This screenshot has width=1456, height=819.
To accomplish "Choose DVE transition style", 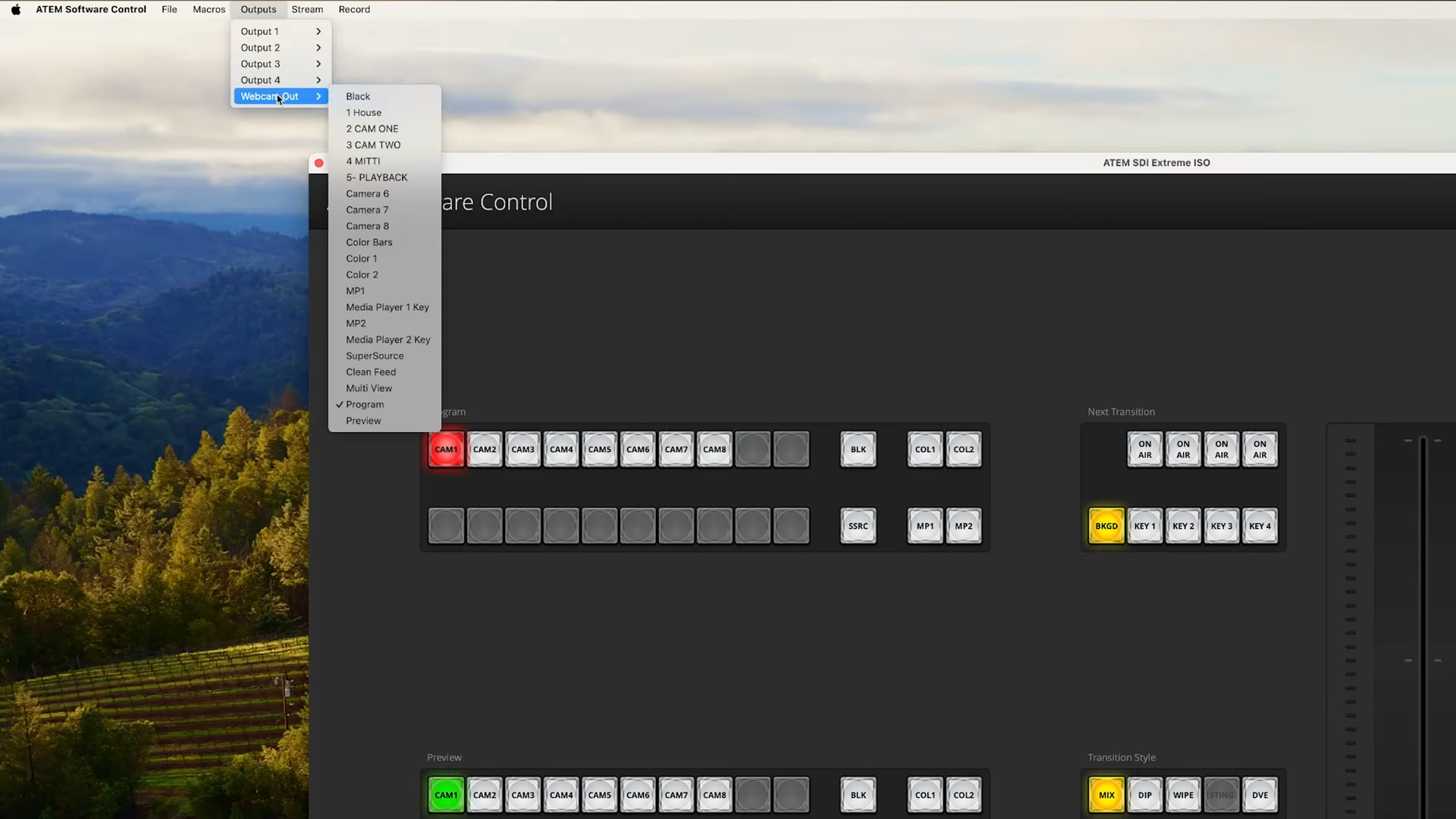I will pyautogui.click(x=1260, y=795).
